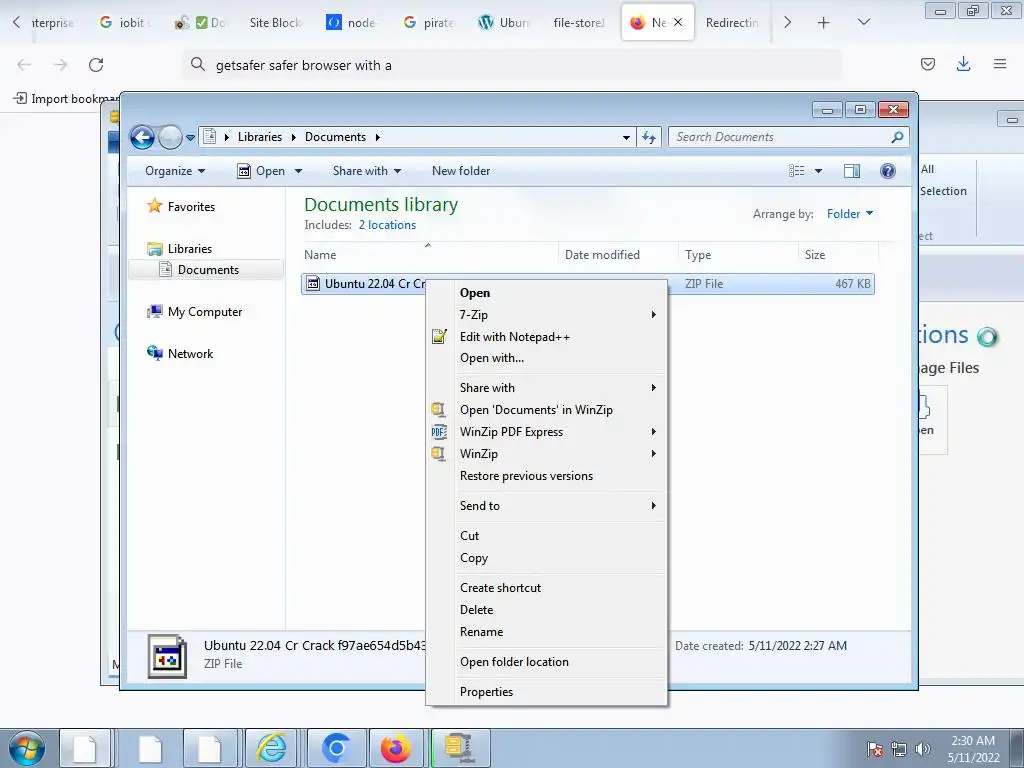Click Firefox downloads arrow icon
The image size is (1024, 768).
pyautogui.click(x=963, y=64)
